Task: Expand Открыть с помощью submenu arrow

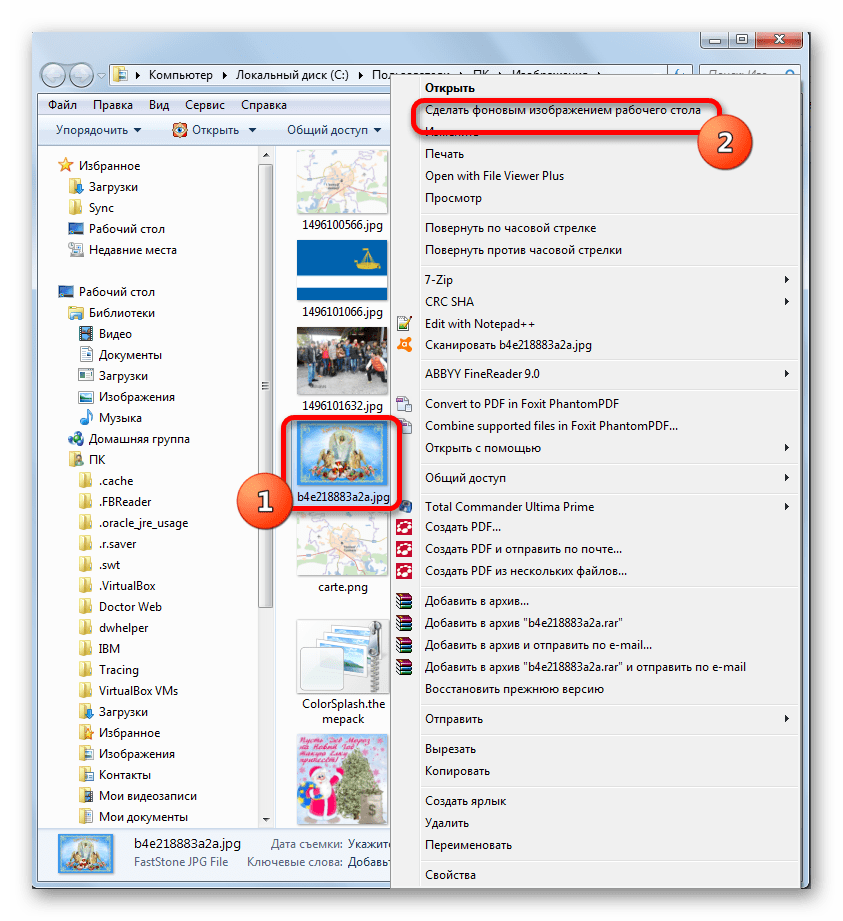Action: 787,448
